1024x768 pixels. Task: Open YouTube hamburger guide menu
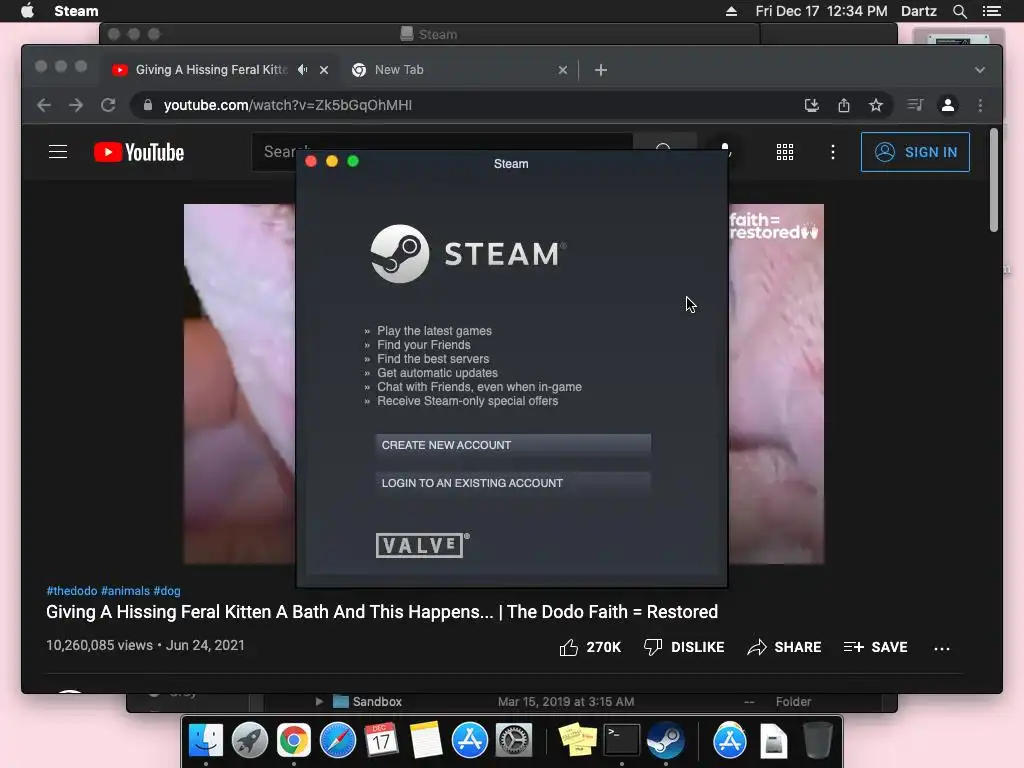point(58,152)
